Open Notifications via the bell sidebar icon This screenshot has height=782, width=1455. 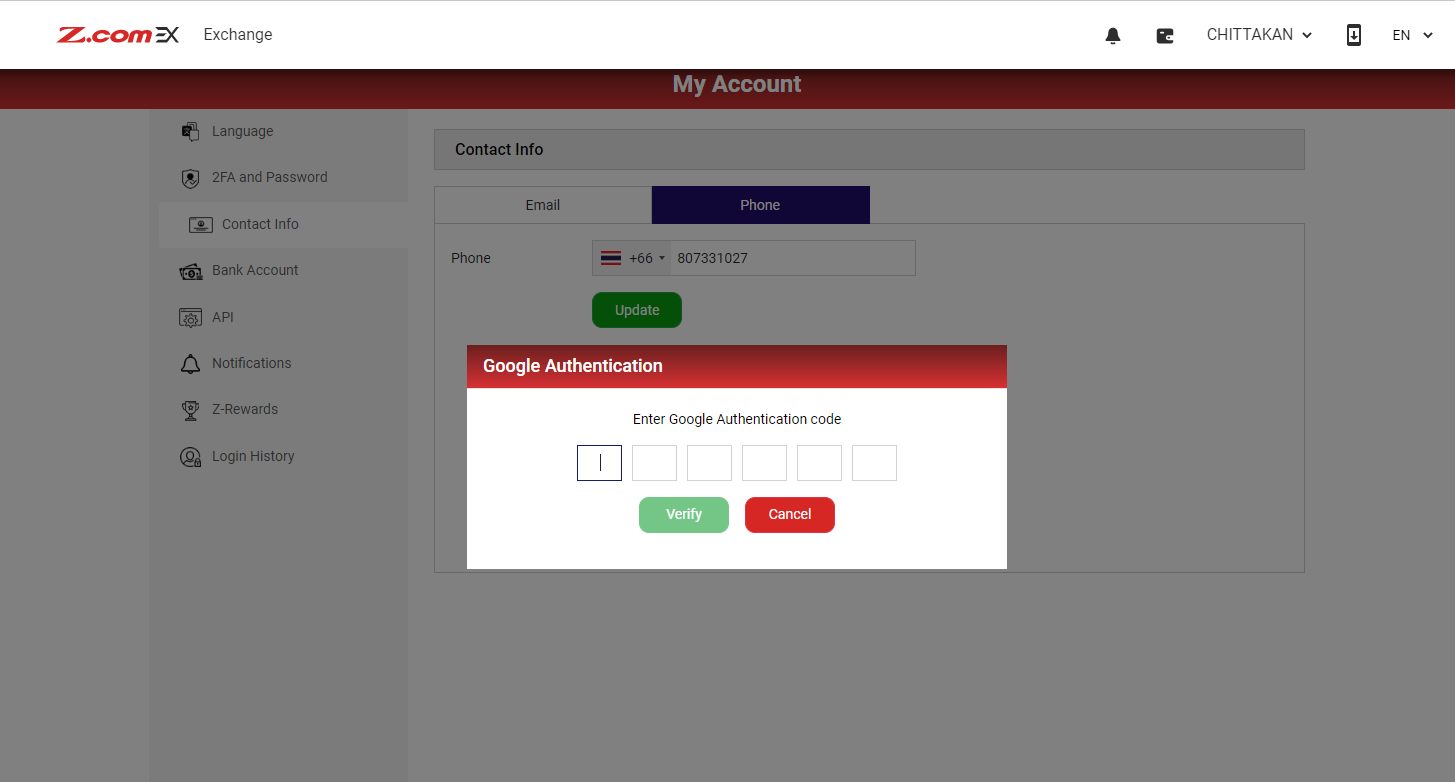(x=190, y=363)
